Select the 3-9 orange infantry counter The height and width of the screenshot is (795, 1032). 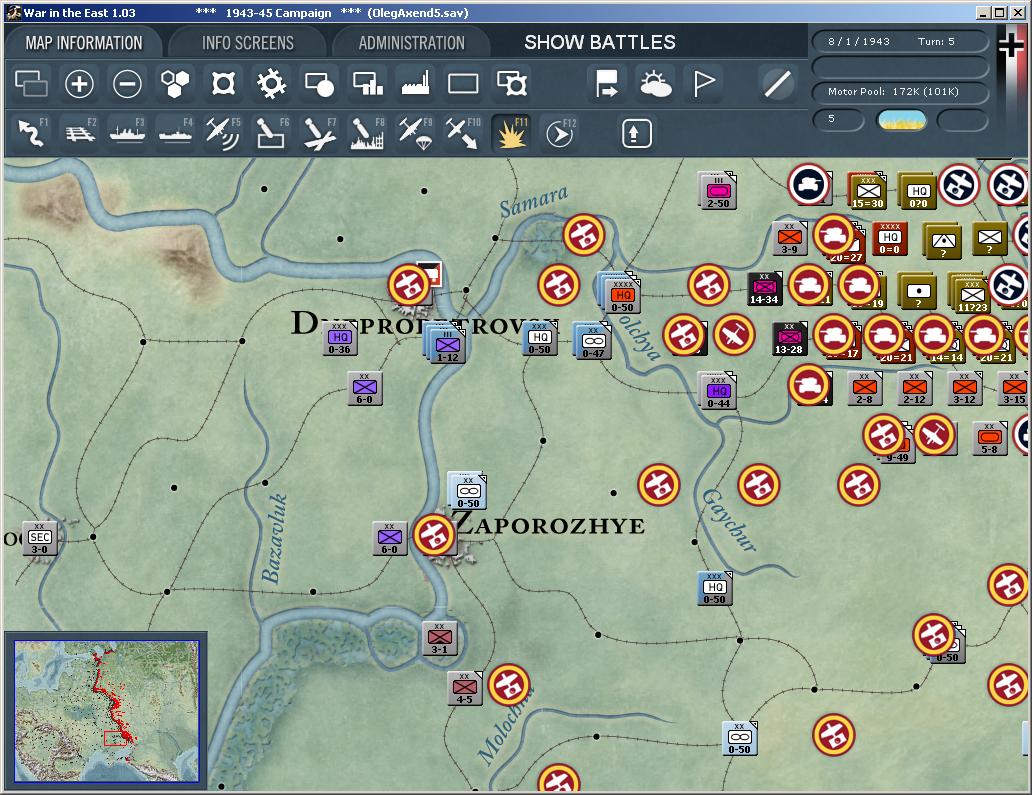[x=790, y=239]
